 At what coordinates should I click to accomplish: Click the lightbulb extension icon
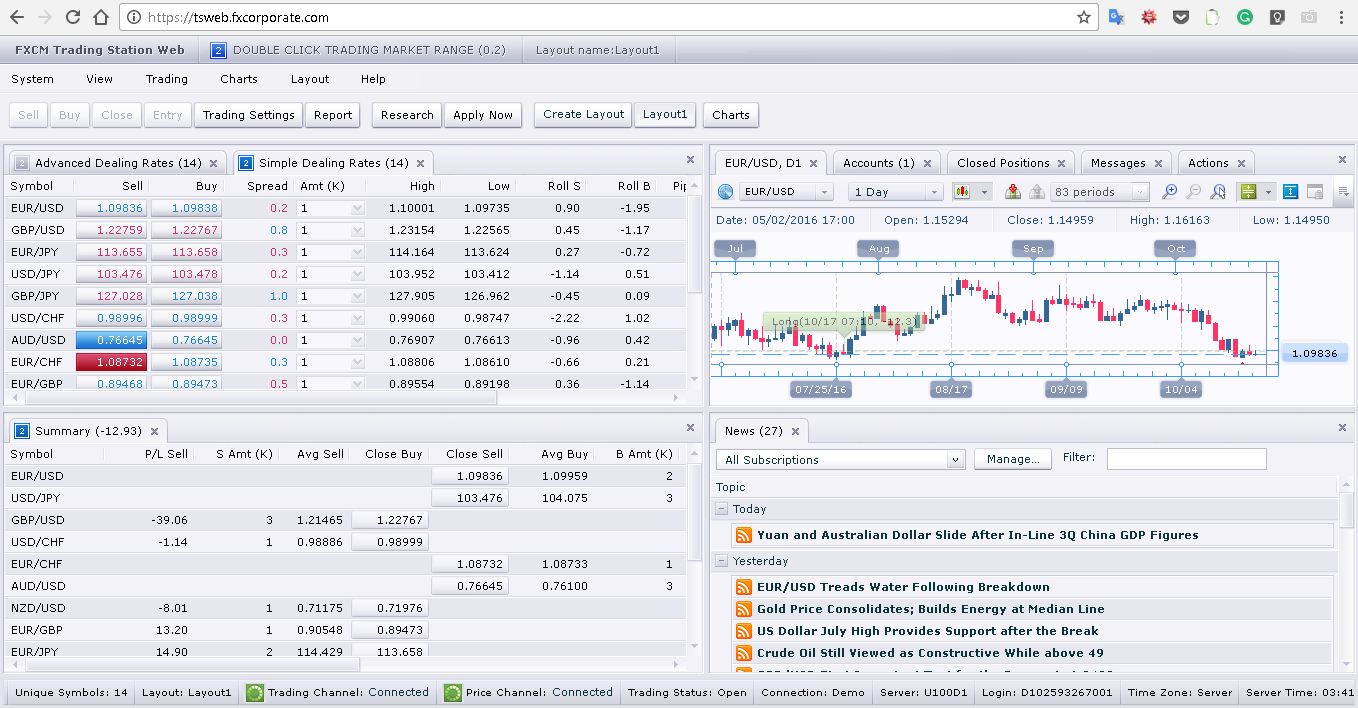coord(1277,17)
